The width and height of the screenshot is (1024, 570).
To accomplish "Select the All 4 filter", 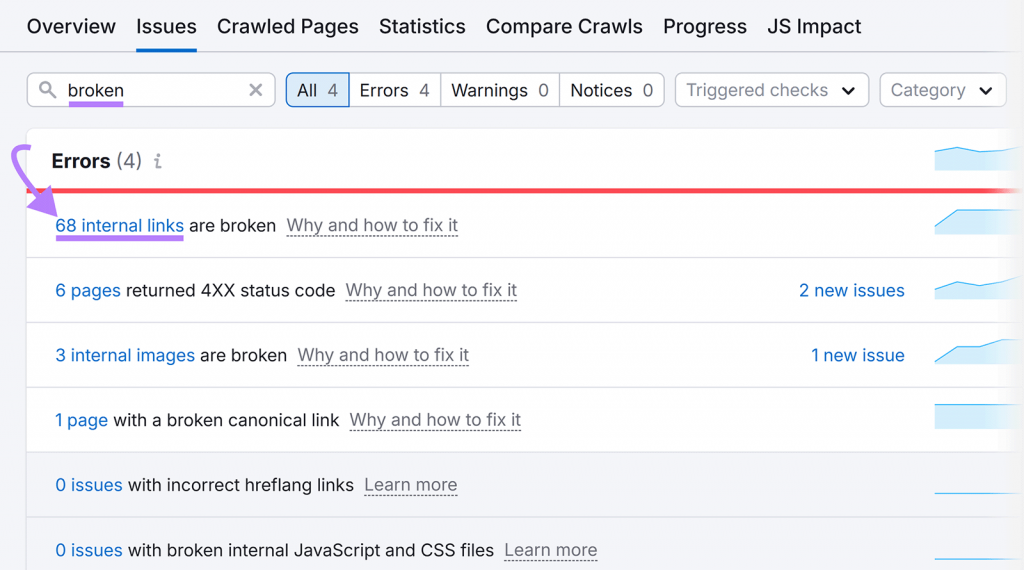I will pyautogui.click(x=317, y=90).
